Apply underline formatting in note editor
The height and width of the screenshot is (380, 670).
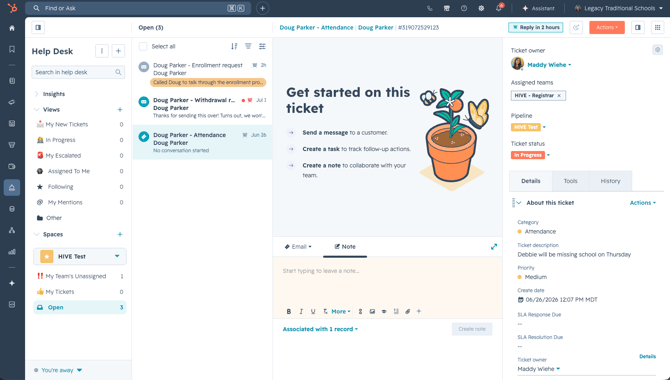313,312
